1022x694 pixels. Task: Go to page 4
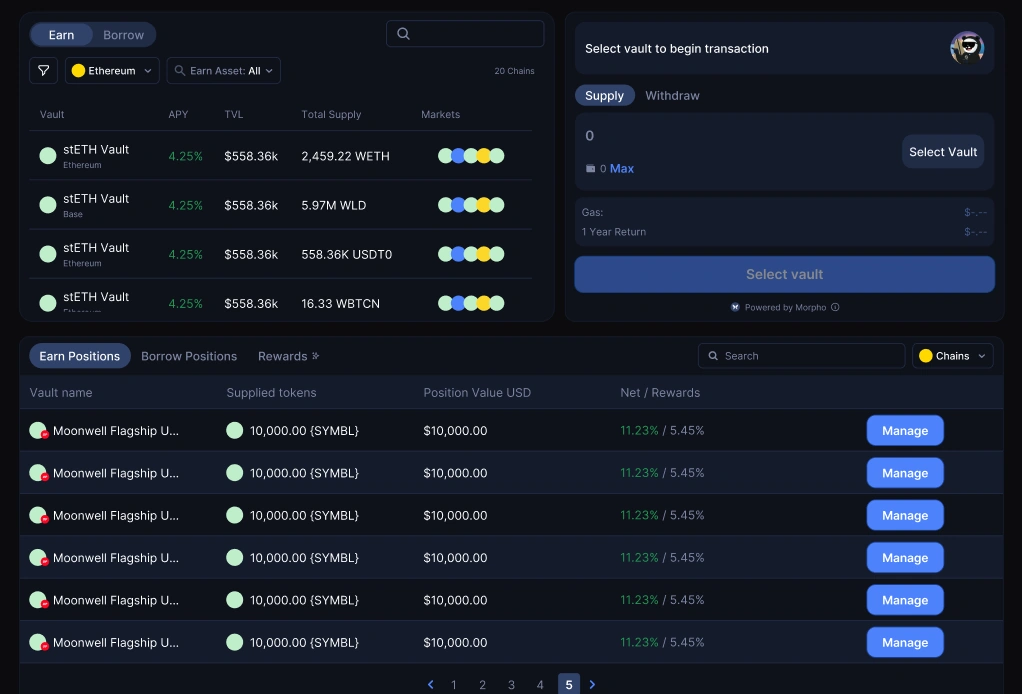pyautogui.click(x=540, y=685)
